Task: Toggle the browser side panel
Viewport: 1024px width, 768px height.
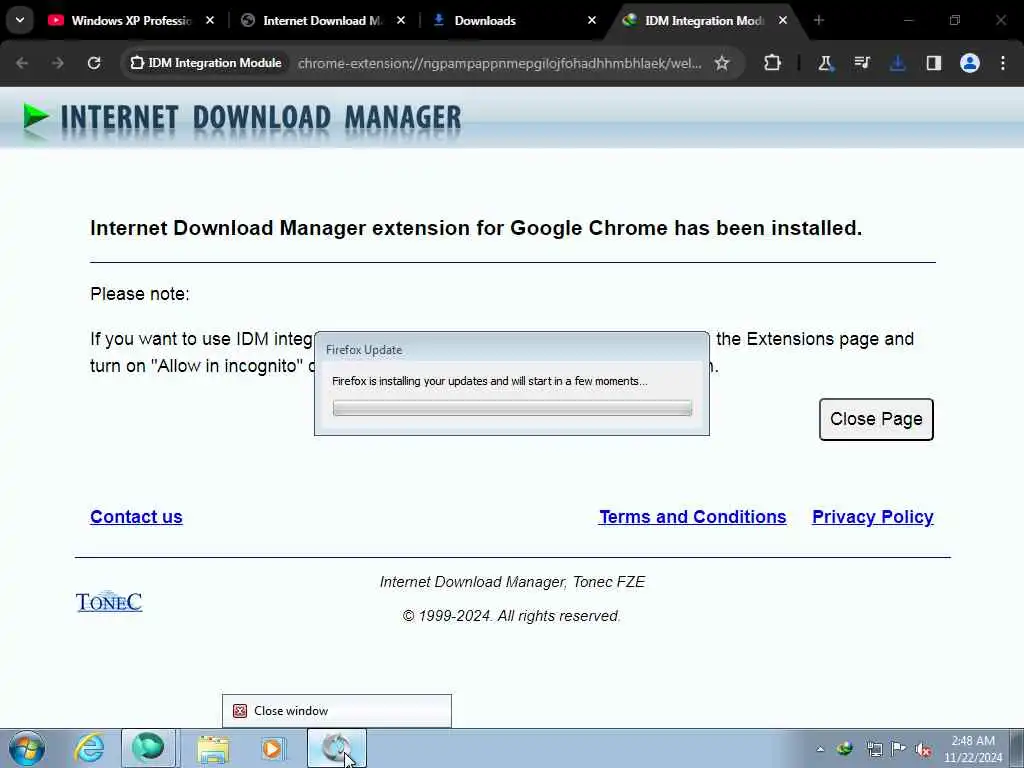Action: tap(934, 63)
